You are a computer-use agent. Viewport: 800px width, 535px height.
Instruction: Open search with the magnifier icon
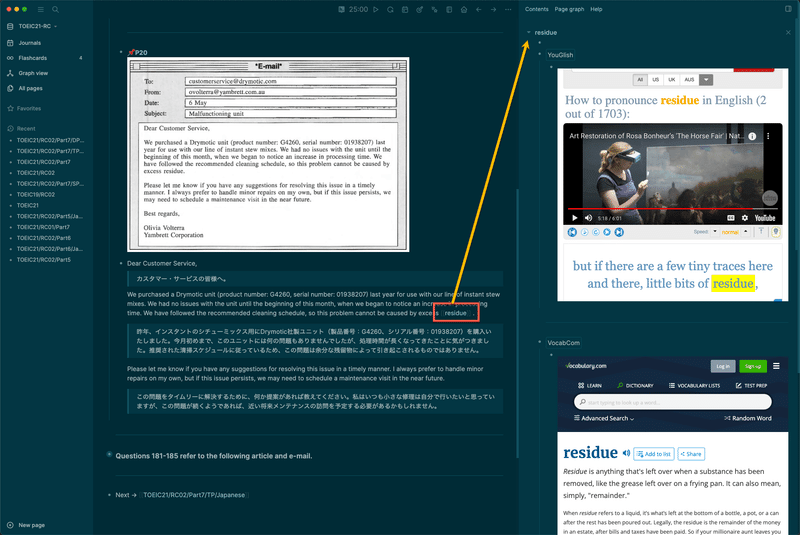[55, 9]
